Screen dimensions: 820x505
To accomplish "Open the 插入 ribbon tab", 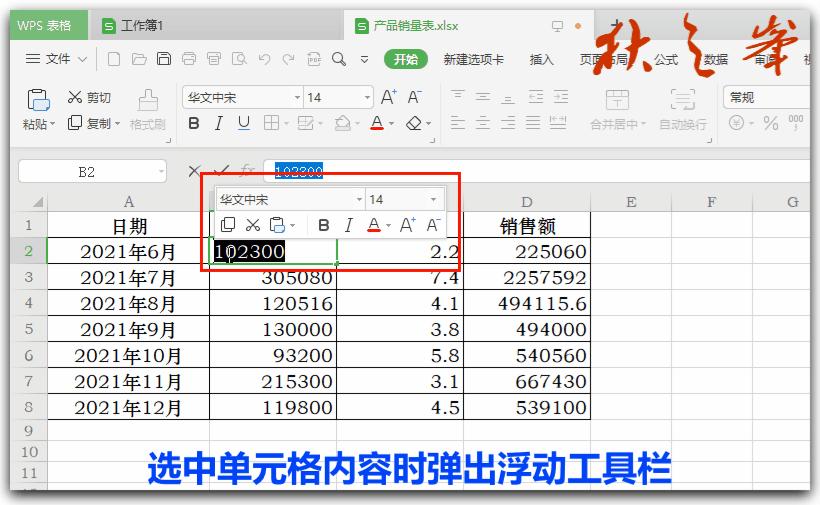I will click(x=541, y=59).
